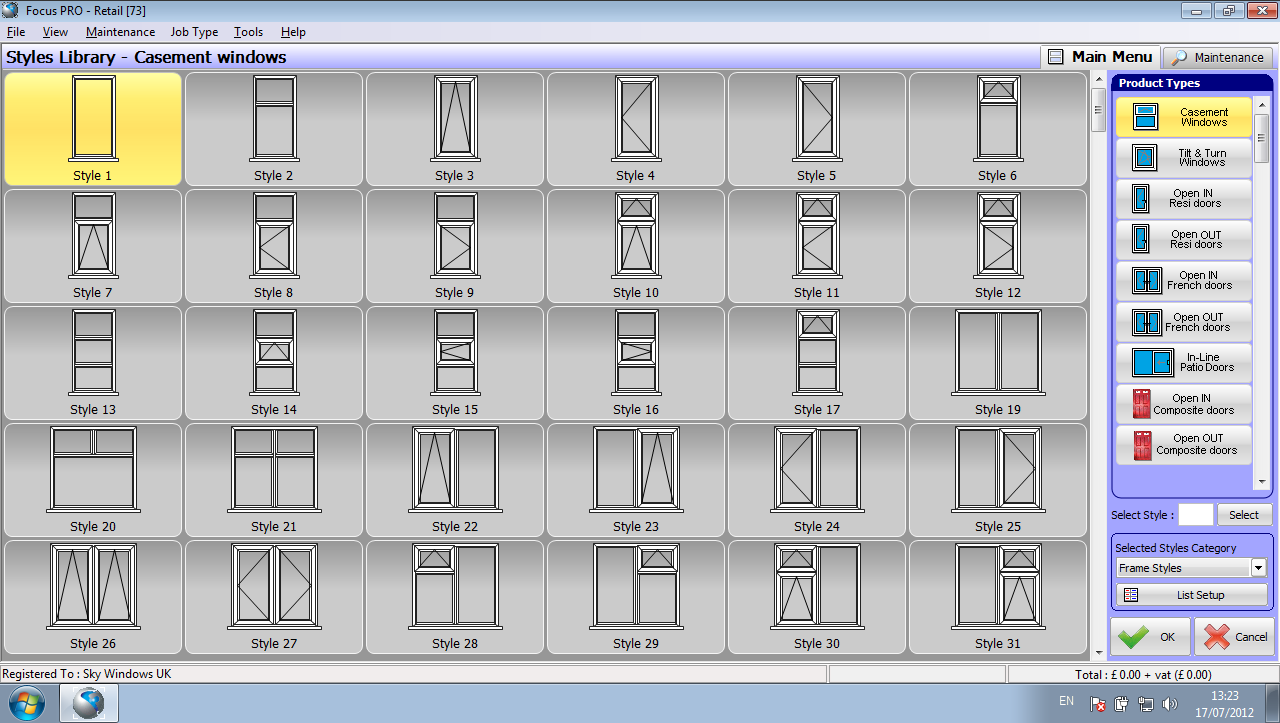
Task: Select the Casement Windows product type
Action: pyautogui.click(x=1183, y=117)
